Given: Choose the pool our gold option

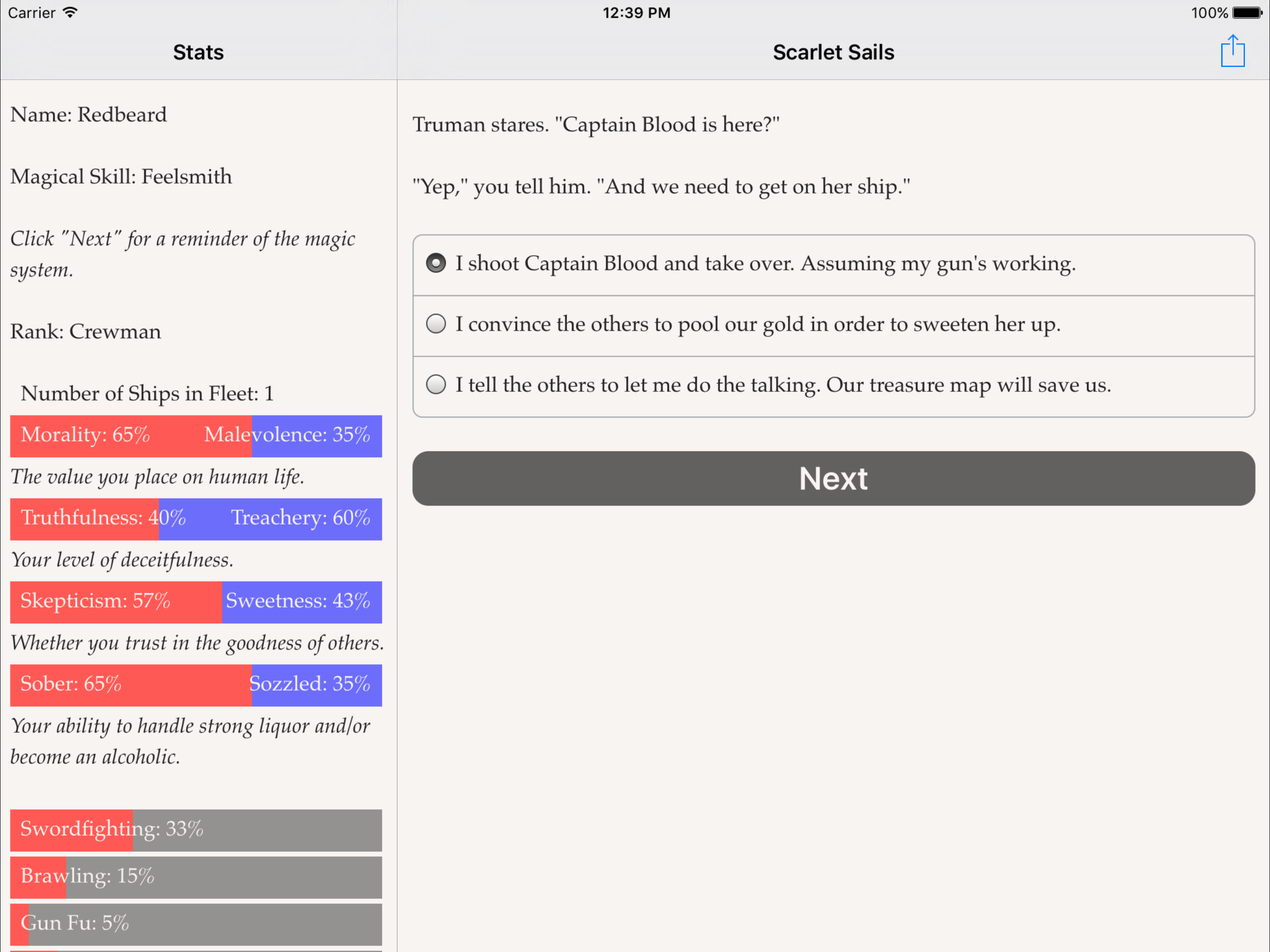Looking at the screenshot, I should click(x=436, y=324).
